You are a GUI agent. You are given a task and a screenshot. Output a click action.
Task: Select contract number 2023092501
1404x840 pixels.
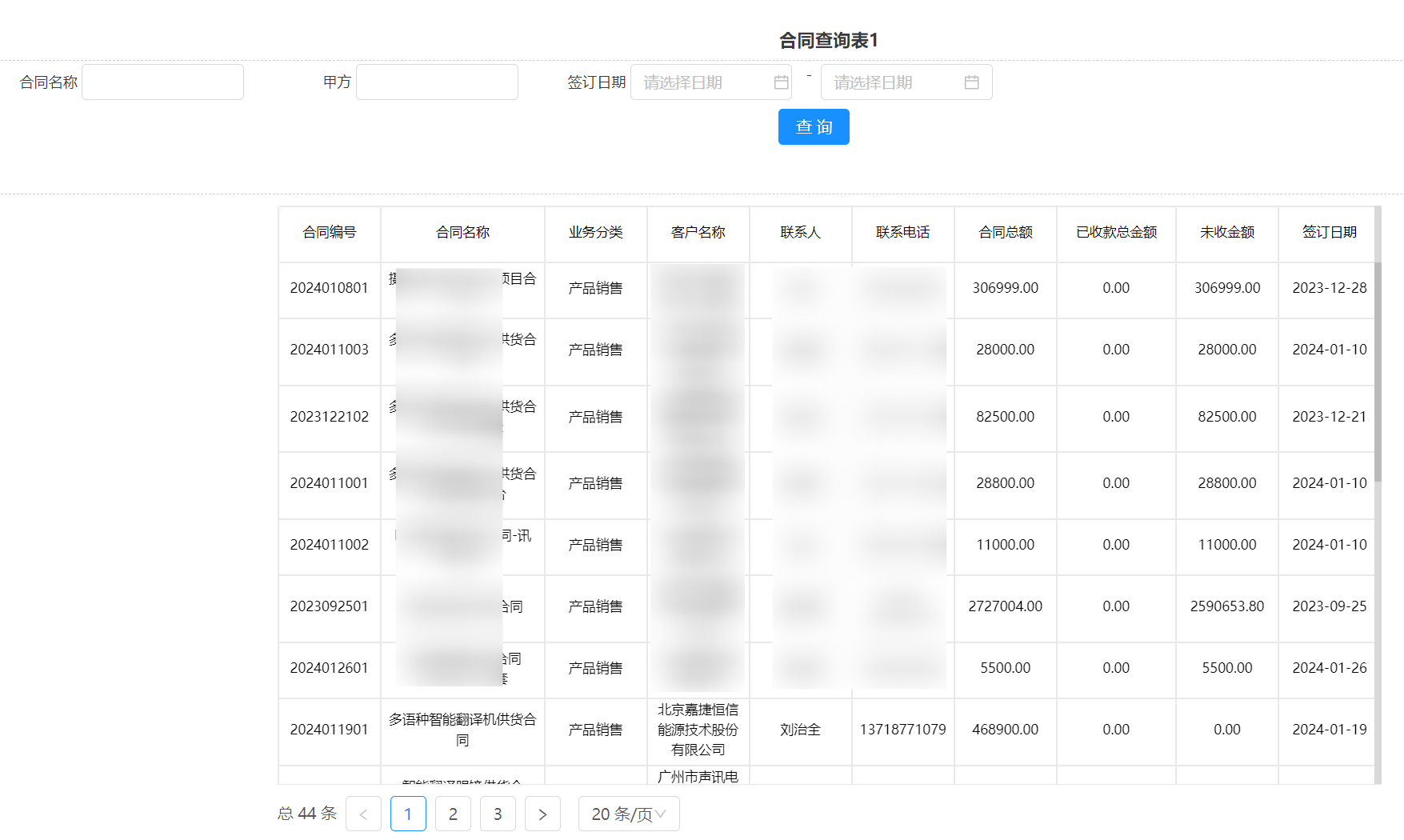(330, 606)
